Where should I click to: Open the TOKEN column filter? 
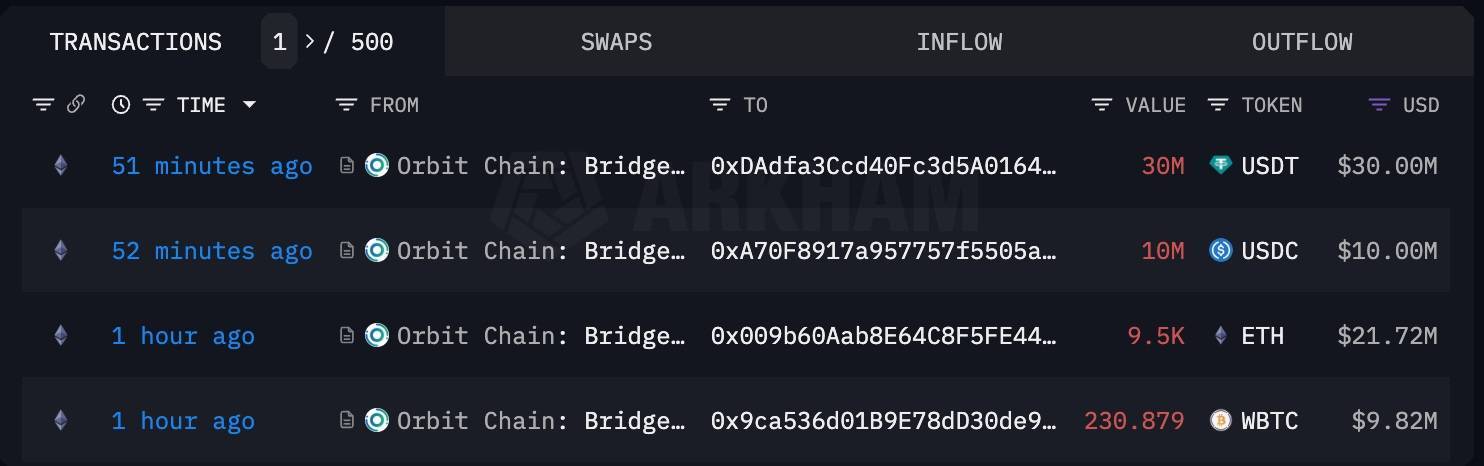point(1218,104)
